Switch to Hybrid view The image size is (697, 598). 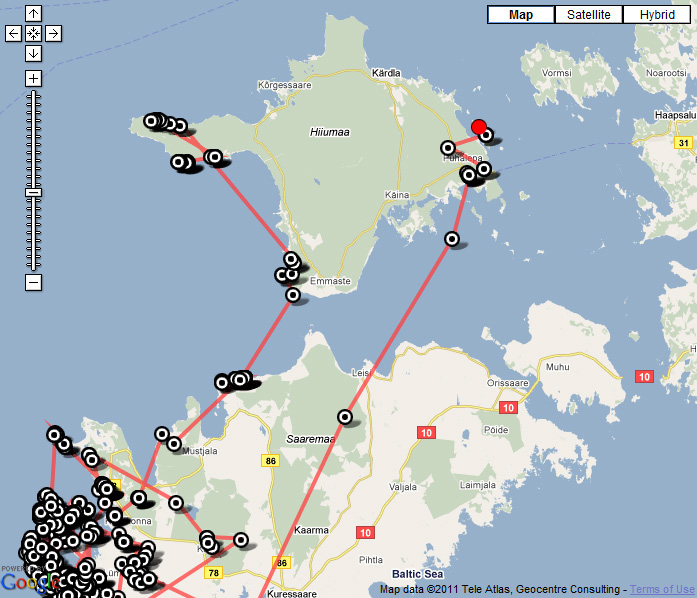pyautogui.click(x=657, y=15)
